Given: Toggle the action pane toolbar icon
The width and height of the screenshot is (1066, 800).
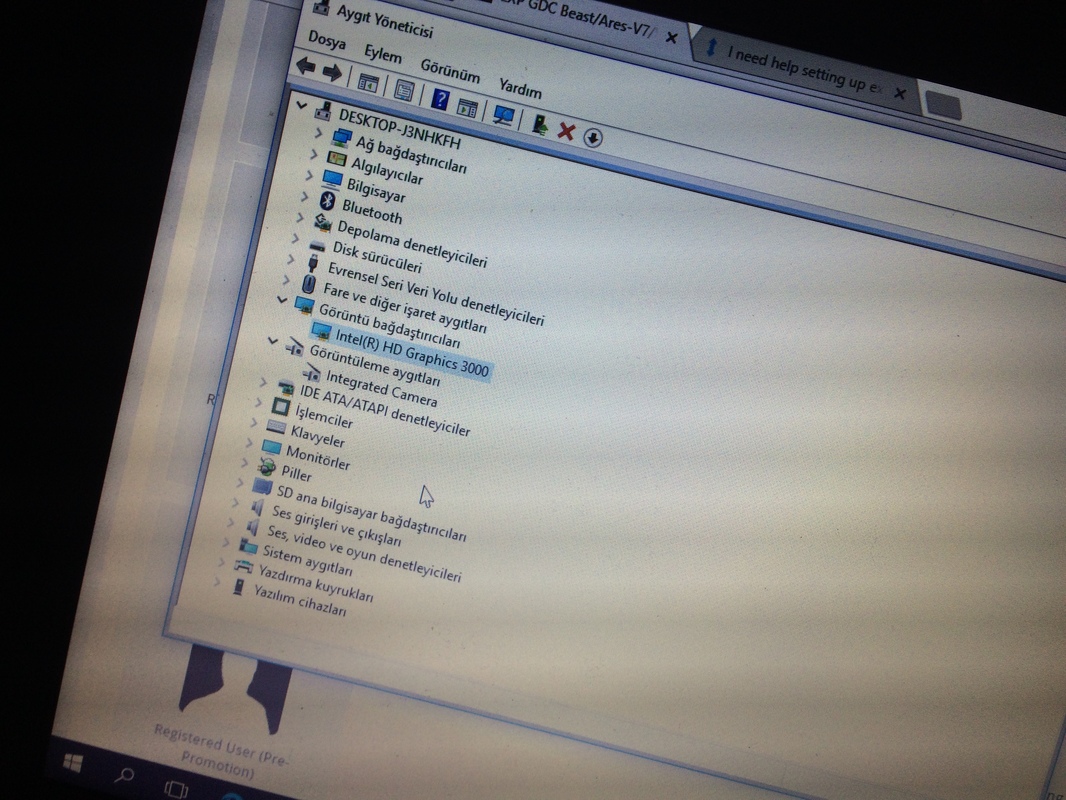Looking at the screenshot, I should (x=467, y=107).
